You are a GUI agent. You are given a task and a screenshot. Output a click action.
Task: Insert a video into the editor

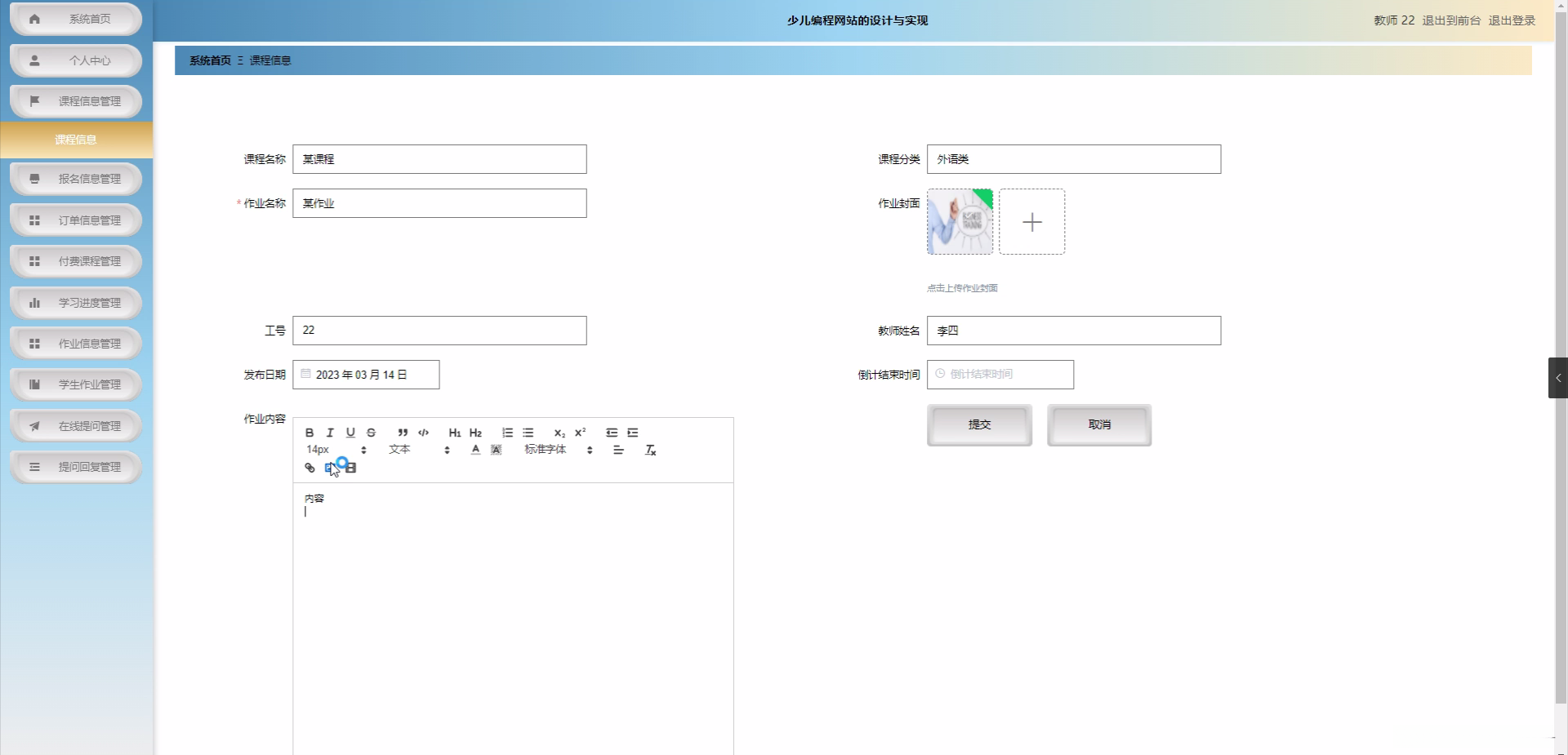coord(350,468)
